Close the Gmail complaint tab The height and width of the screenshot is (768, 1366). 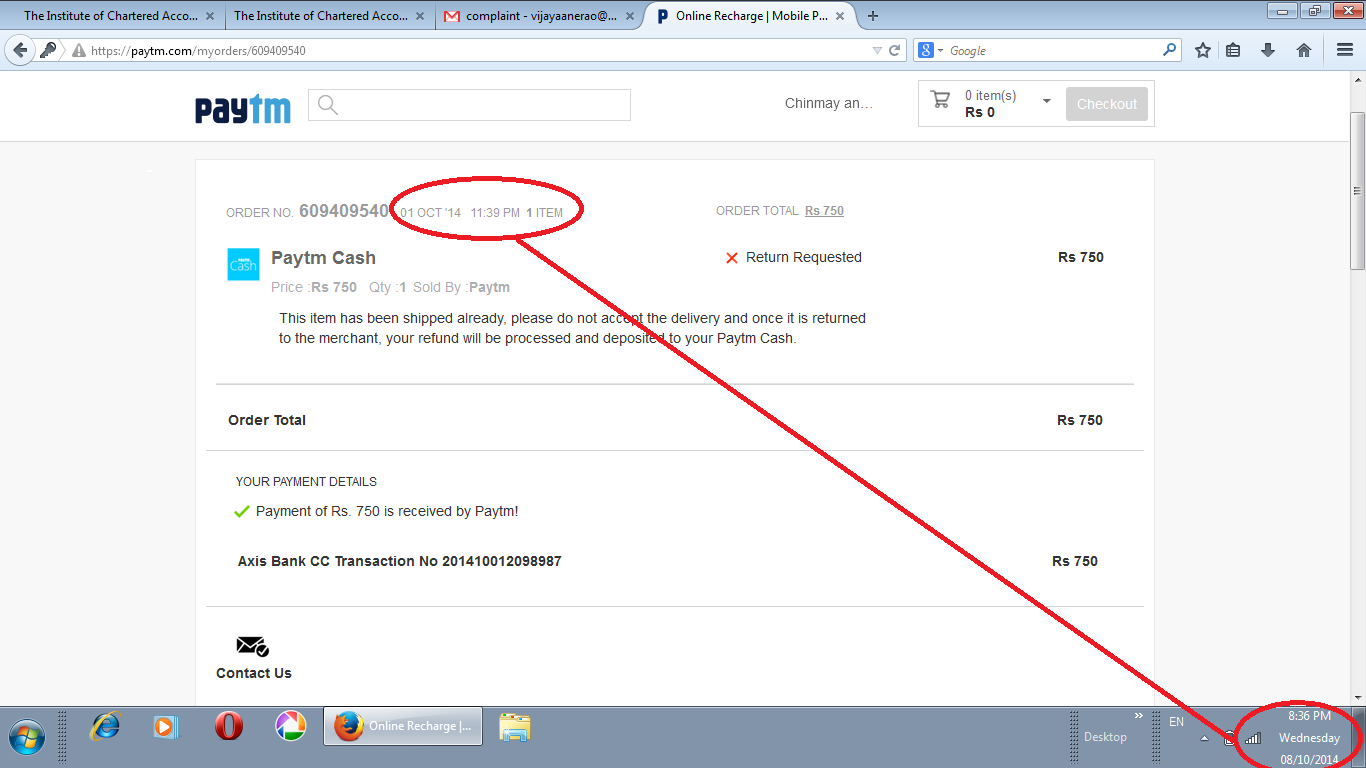(x=630, y=17)
